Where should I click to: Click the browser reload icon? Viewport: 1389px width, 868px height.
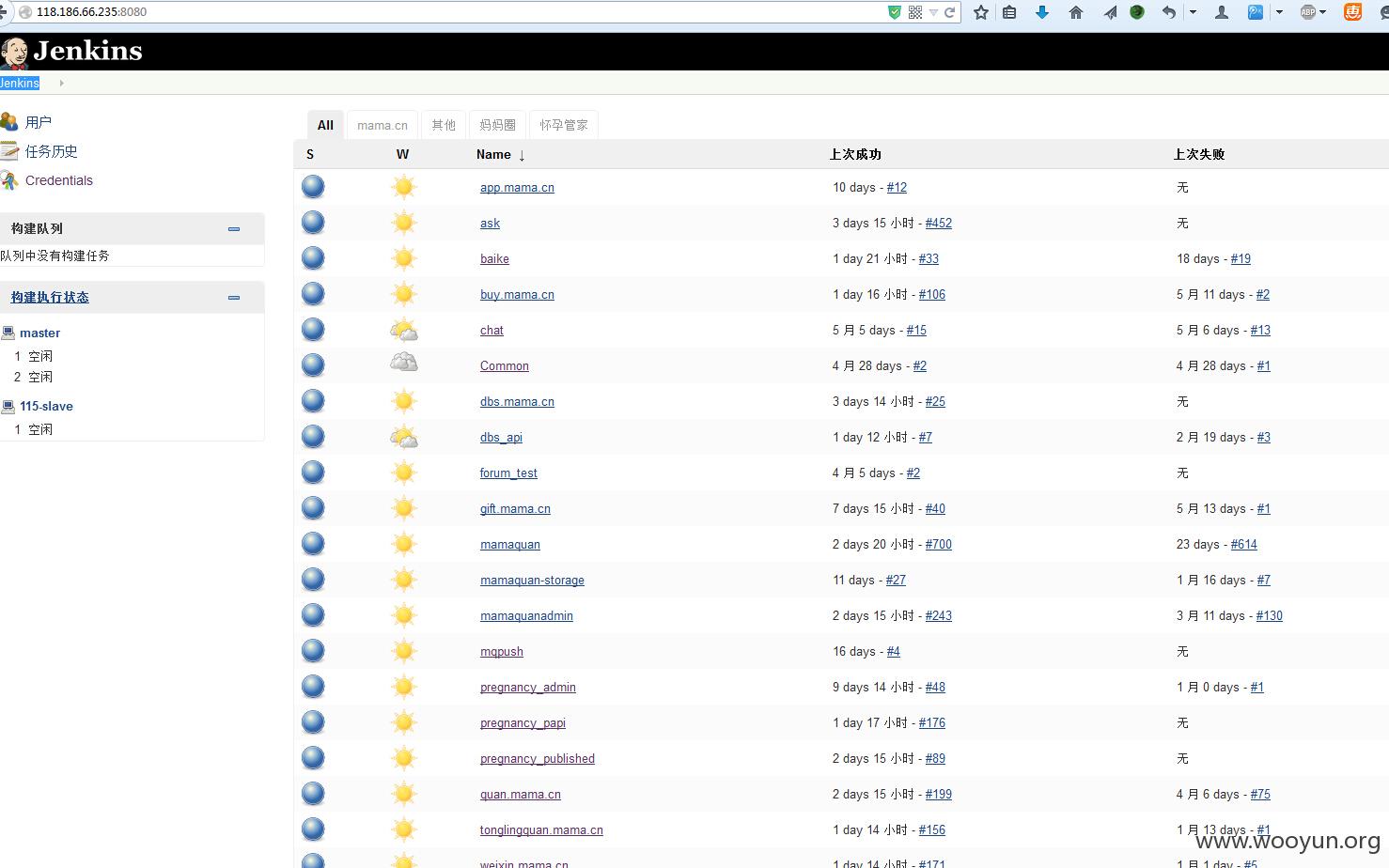[949, 12]
